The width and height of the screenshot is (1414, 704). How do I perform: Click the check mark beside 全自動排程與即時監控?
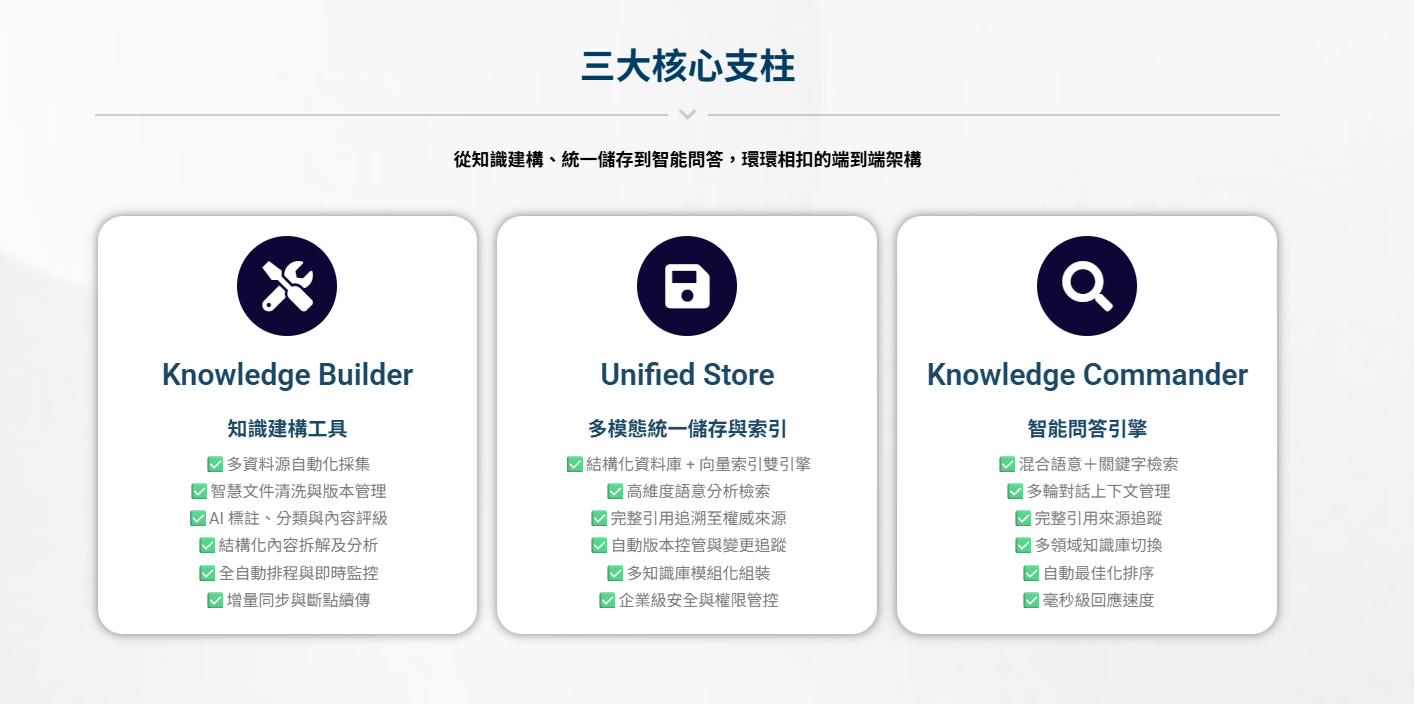[207, 573]
